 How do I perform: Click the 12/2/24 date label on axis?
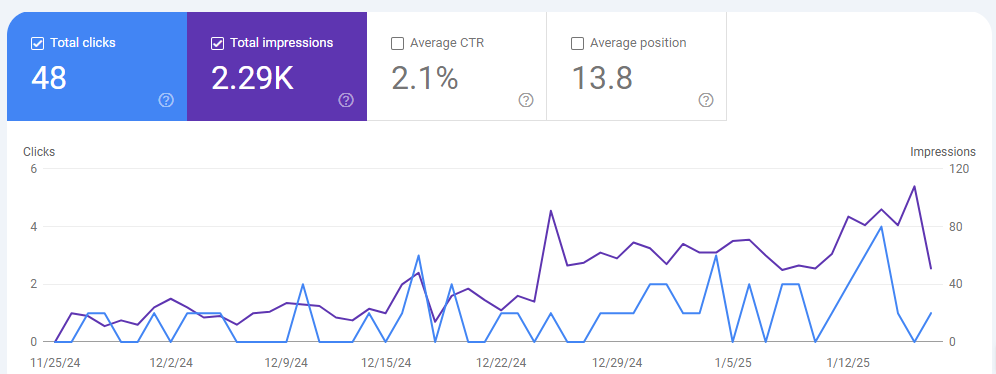[171, 363]
